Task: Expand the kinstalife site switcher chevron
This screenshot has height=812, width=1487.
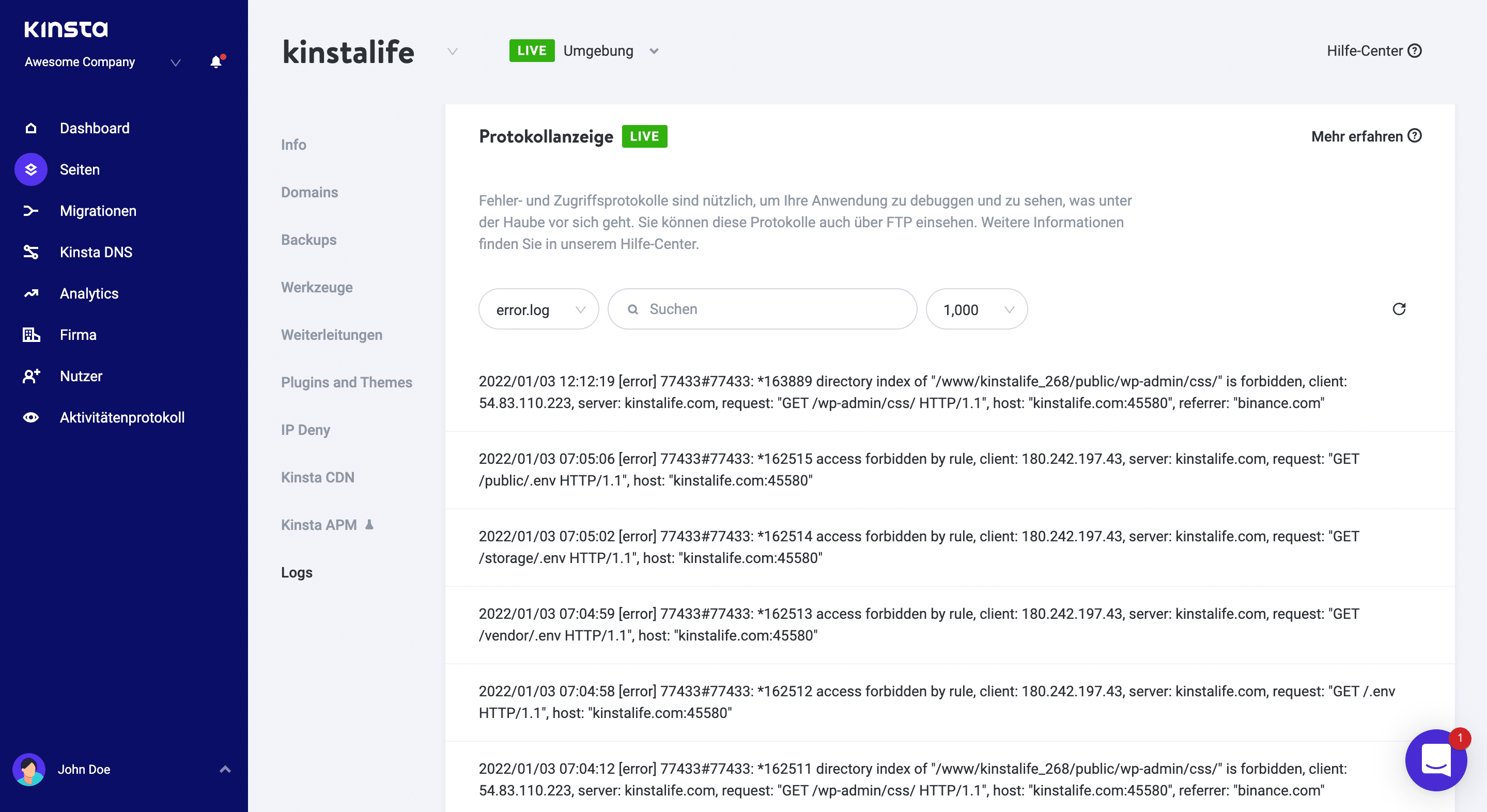Action: pyautogui.click(x=453, y=51)
